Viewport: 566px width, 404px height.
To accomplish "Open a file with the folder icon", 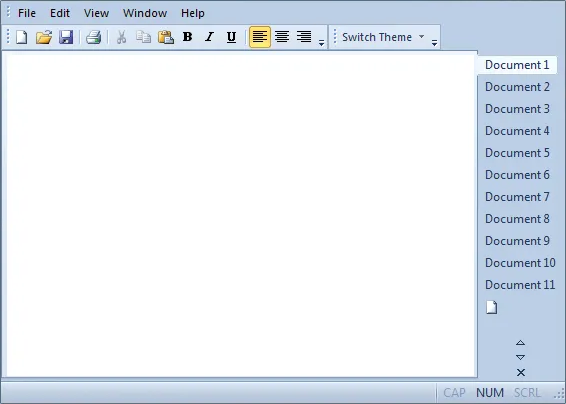I will 44,37.
